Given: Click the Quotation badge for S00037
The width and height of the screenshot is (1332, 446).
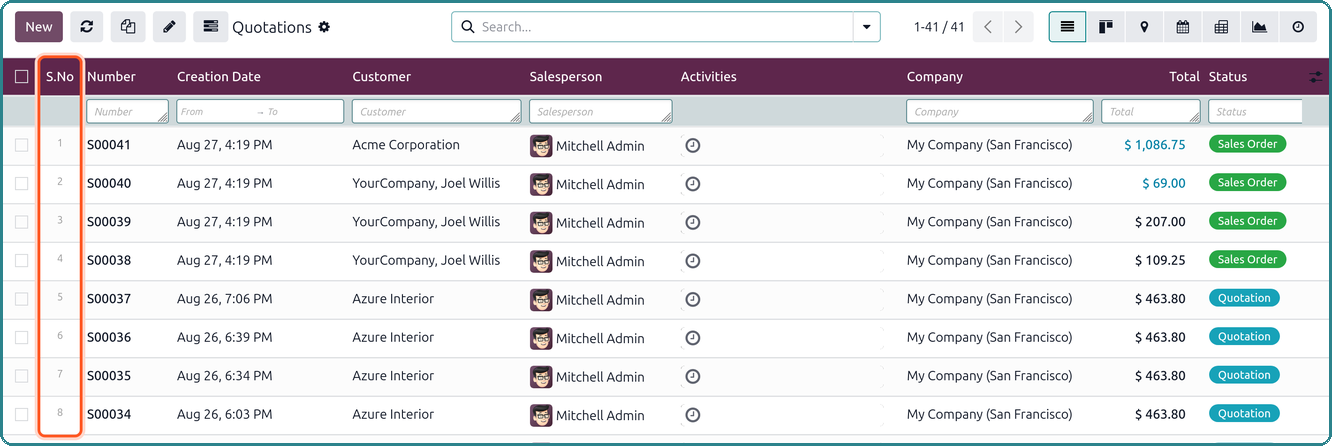Looking at the screenshot, I should pos(1244,298).
